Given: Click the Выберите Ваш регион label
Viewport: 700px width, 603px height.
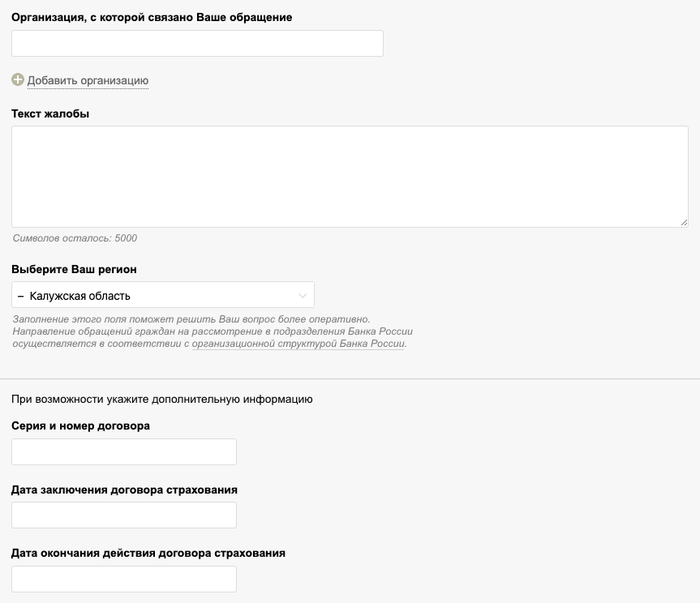Looking at the screenshot, I should click(x=74, y=270).
